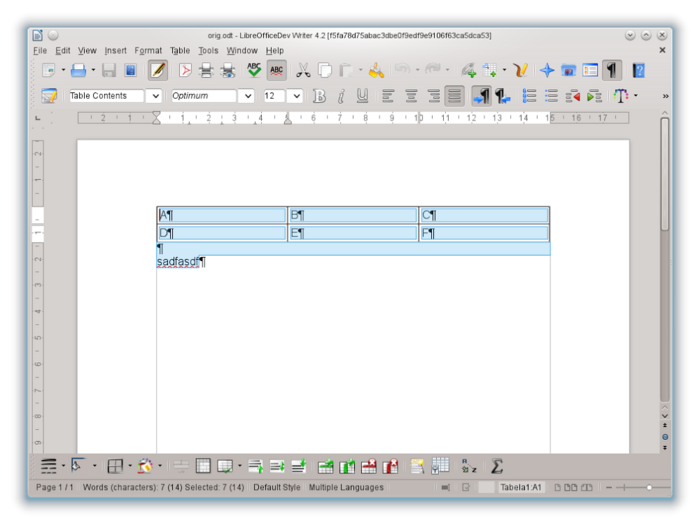Click the word count status field
The height and width of the screenshot is (525, 700).
(x=163, y=487)
